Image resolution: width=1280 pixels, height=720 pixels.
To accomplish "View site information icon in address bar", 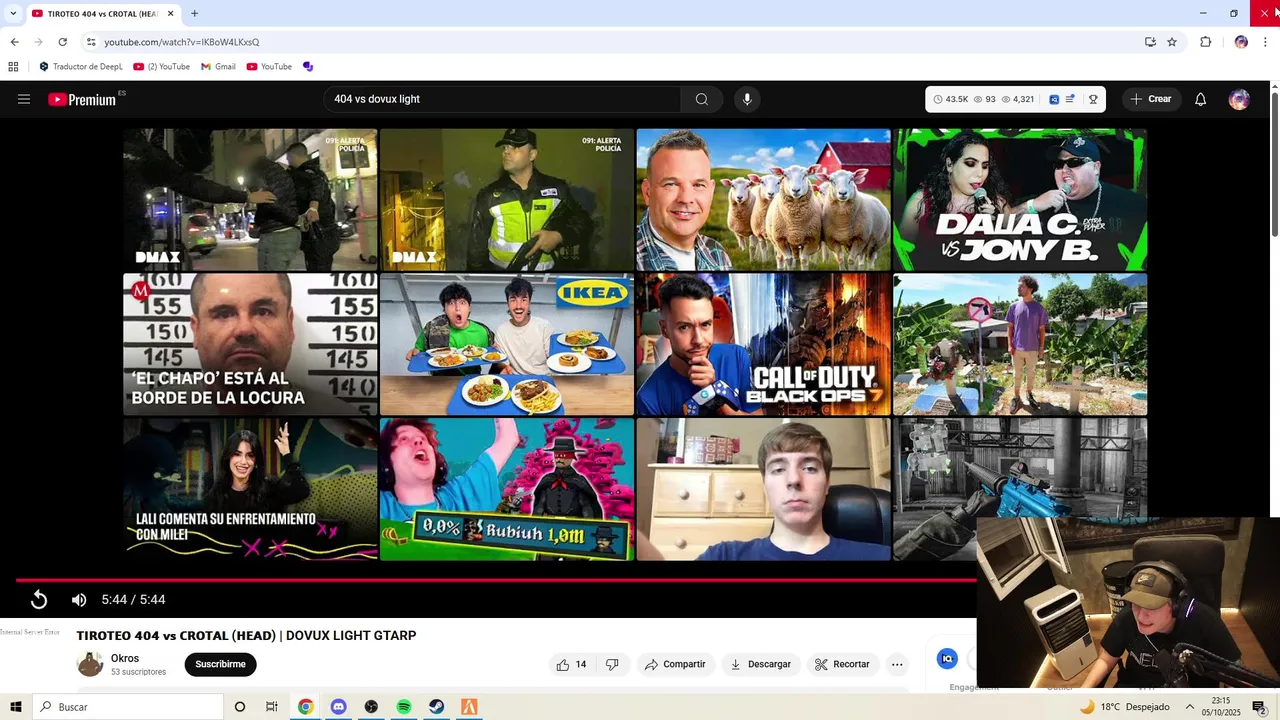I will 91,42.
